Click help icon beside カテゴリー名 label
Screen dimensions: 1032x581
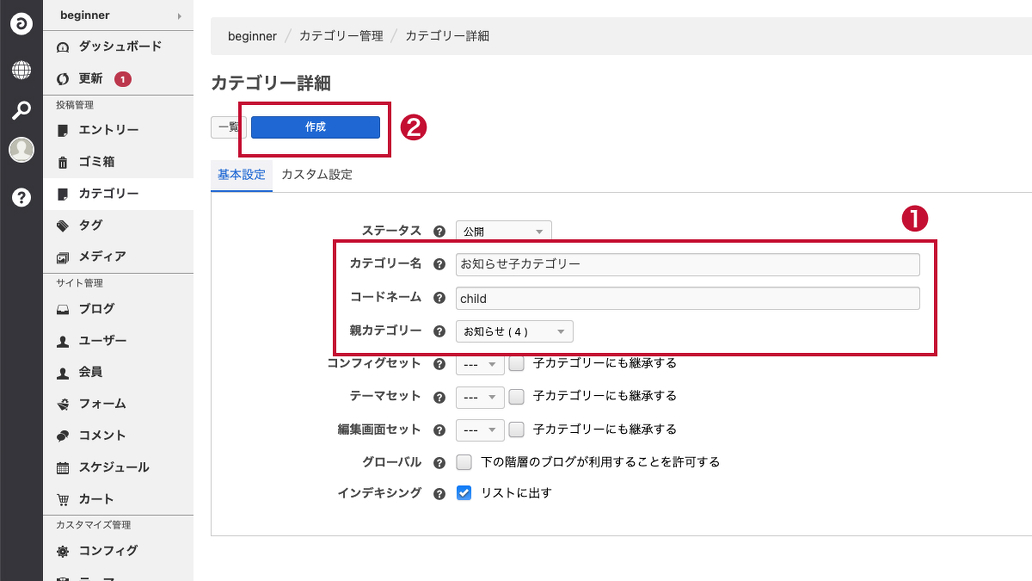[439, 264]
